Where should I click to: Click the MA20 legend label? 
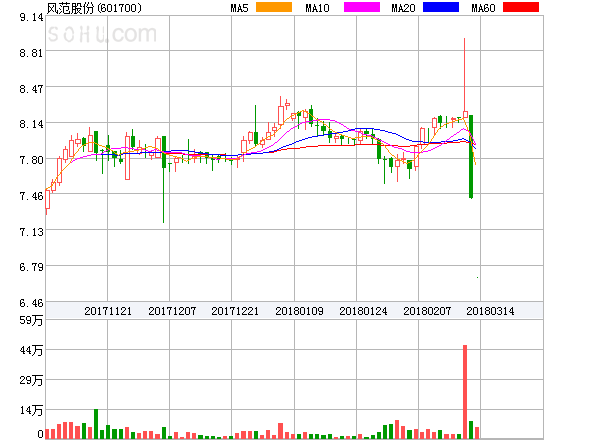pyautogui.click(x=403, y=8)
